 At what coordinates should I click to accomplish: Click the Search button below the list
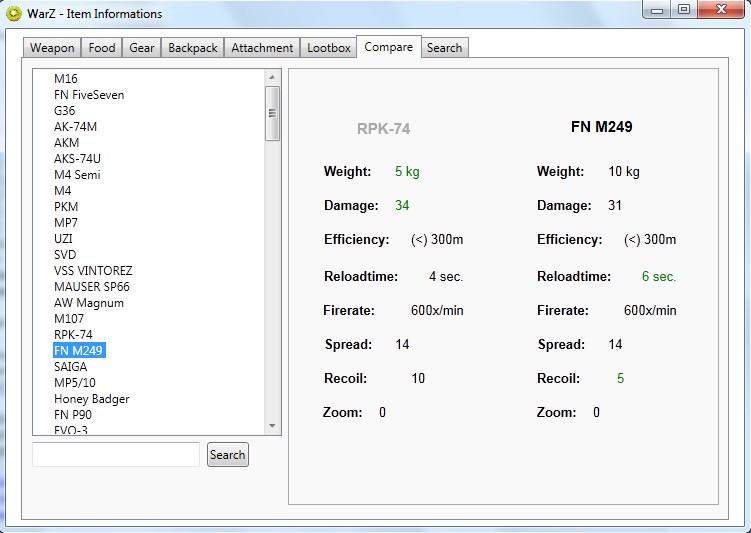[x=228, y=454]
